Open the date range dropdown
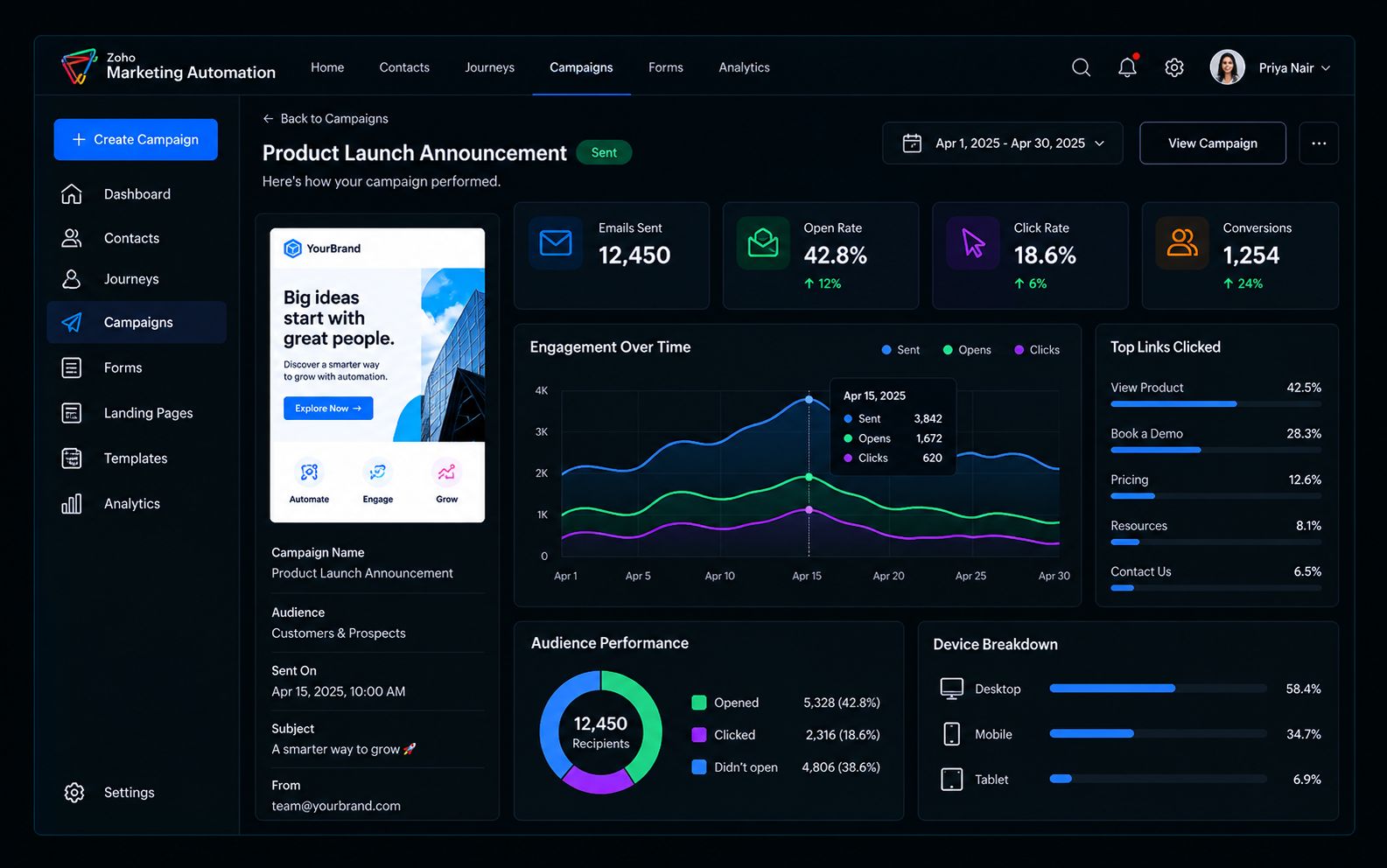This screenshot has width=1387, height=868. coord(1003,143)
